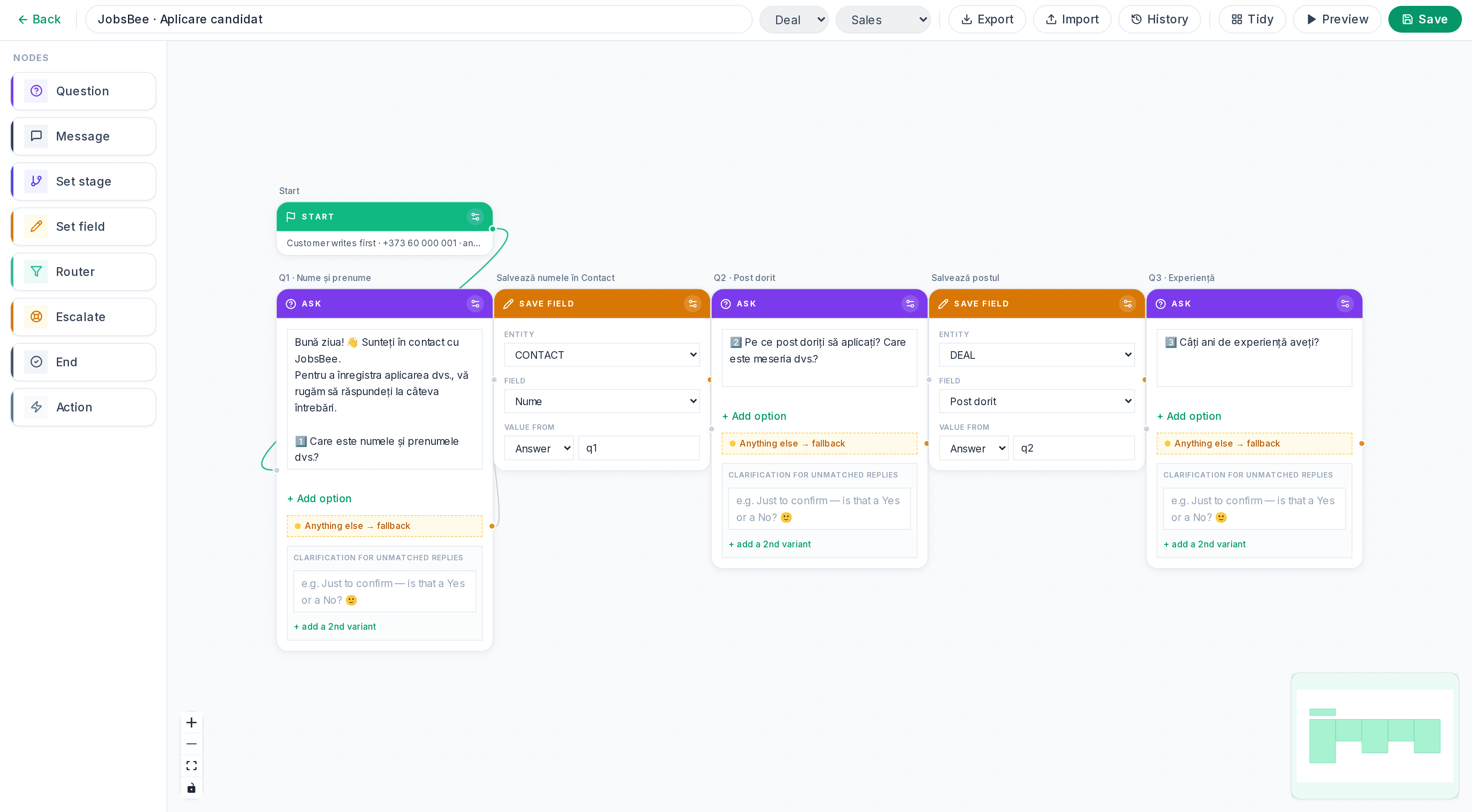
Task: Click the Router funnel icon
Action: click(36, 271)
